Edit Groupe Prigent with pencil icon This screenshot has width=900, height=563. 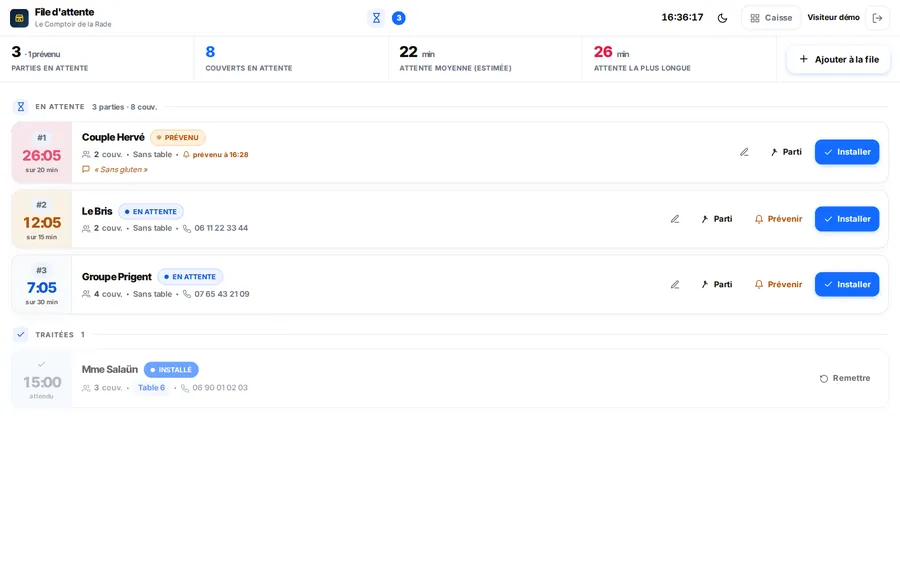tap(675, 284)
